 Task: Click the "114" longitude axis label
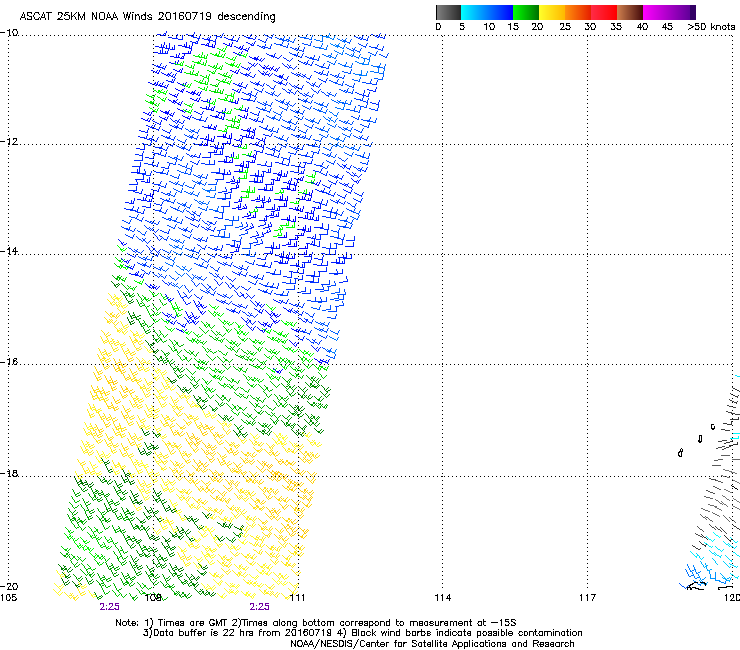pyautogui.click(x=443, y=598)
